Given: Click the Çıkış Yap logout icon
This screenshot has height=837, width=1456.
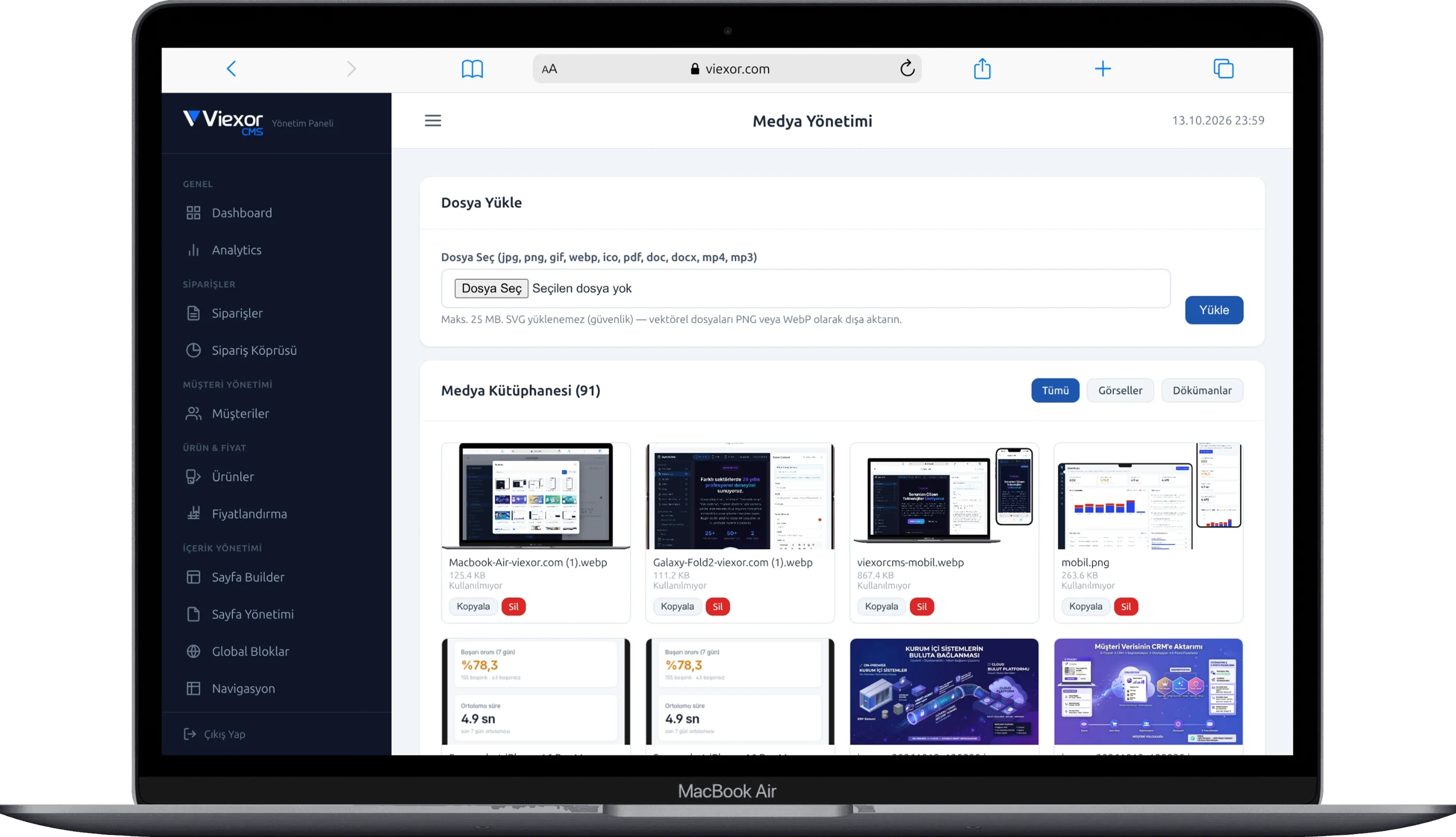Looking at the screenshot, I should [190, 734].
